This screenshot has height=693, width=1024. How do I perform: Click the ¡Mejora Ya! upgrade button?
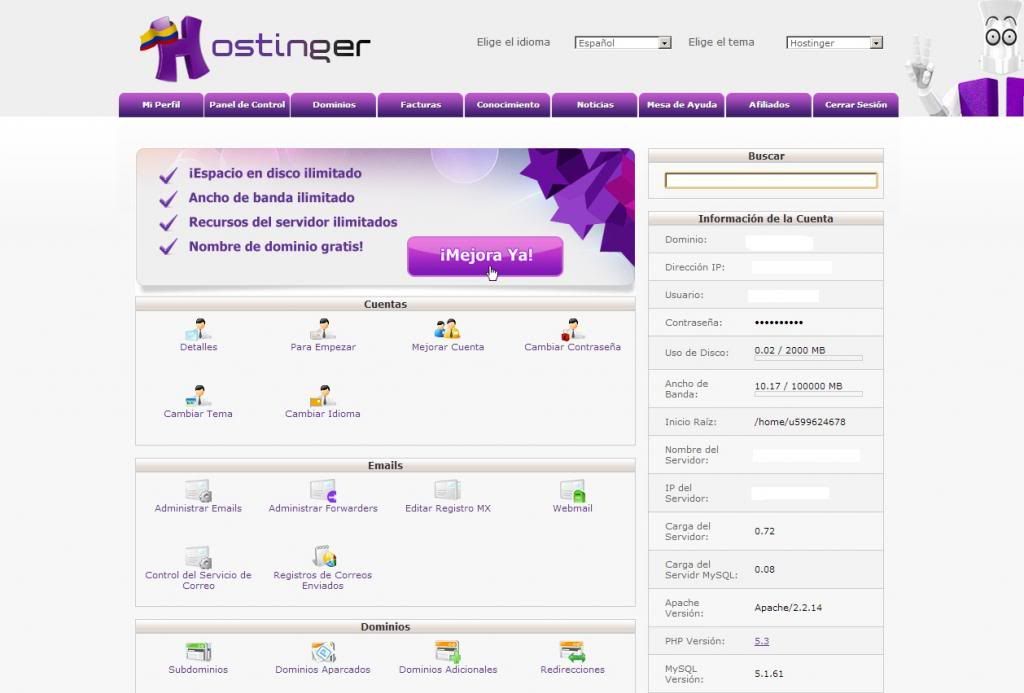[485, 255]
